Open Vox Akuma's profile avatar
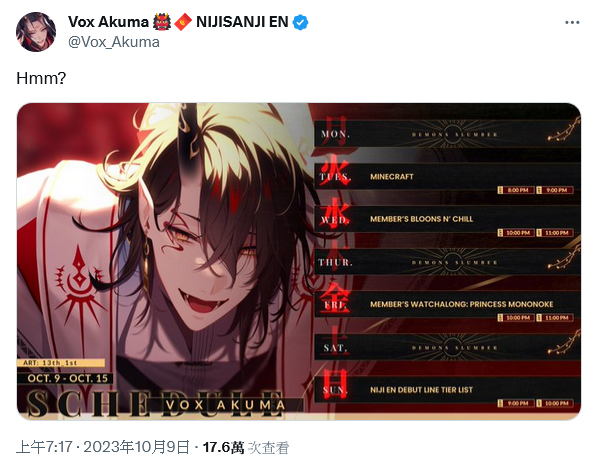The width and height of the screenshot is (598, 473). coord(36,32)
